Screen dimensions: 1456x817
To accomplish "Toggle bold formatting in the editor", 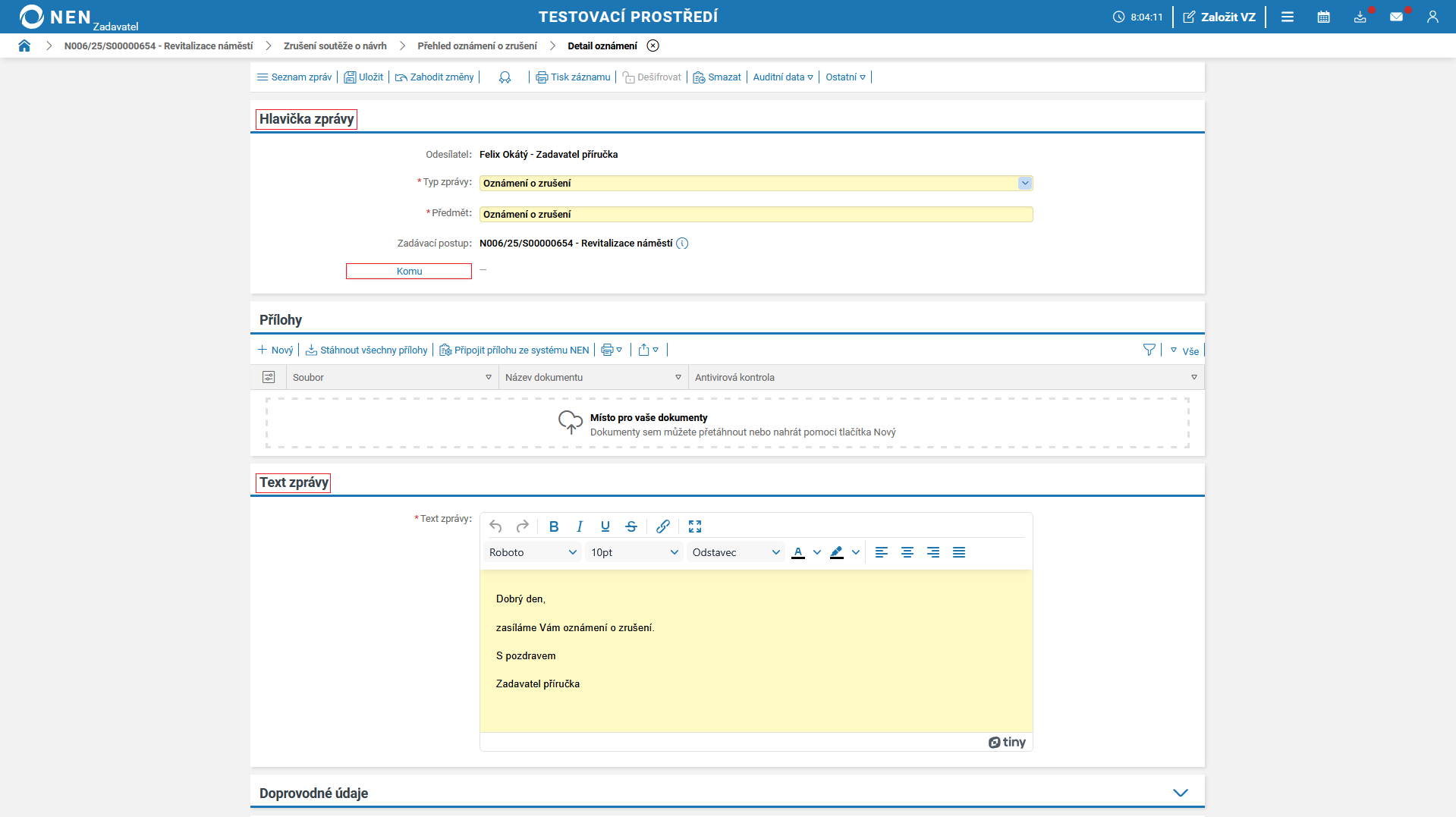I will tap(554, 526).
